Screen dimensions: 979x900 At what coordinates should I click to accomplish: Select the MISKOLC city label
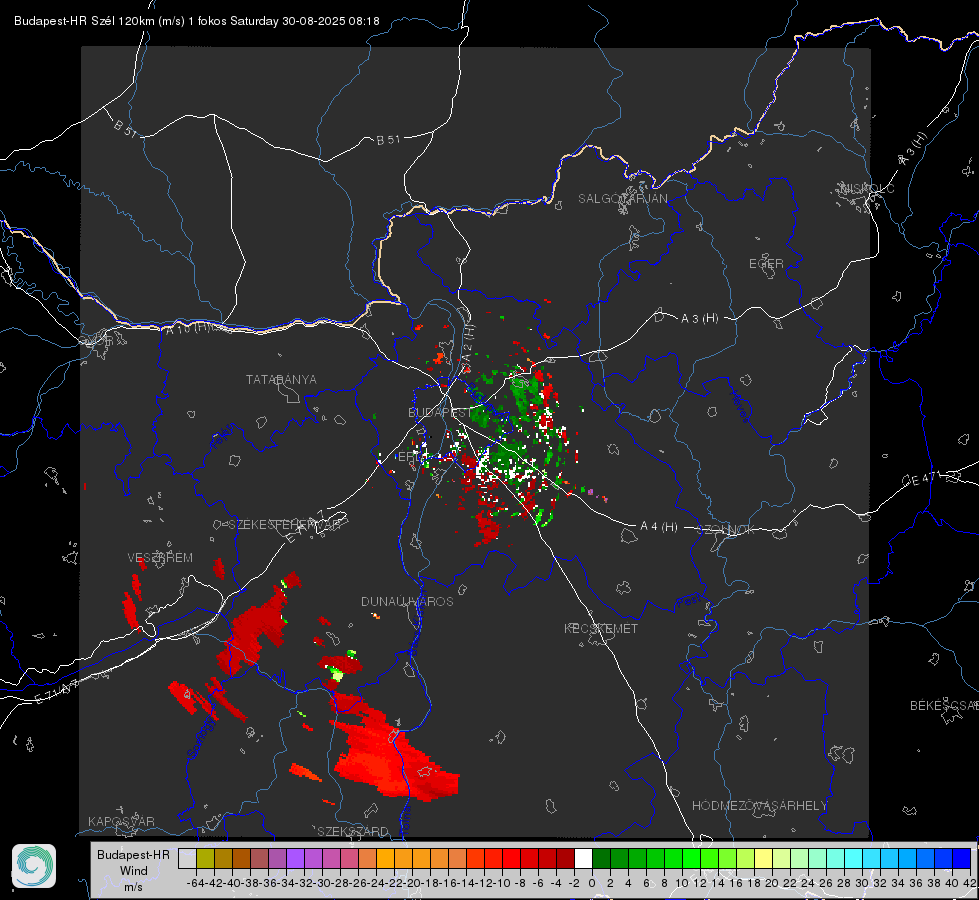coord(867,188)
